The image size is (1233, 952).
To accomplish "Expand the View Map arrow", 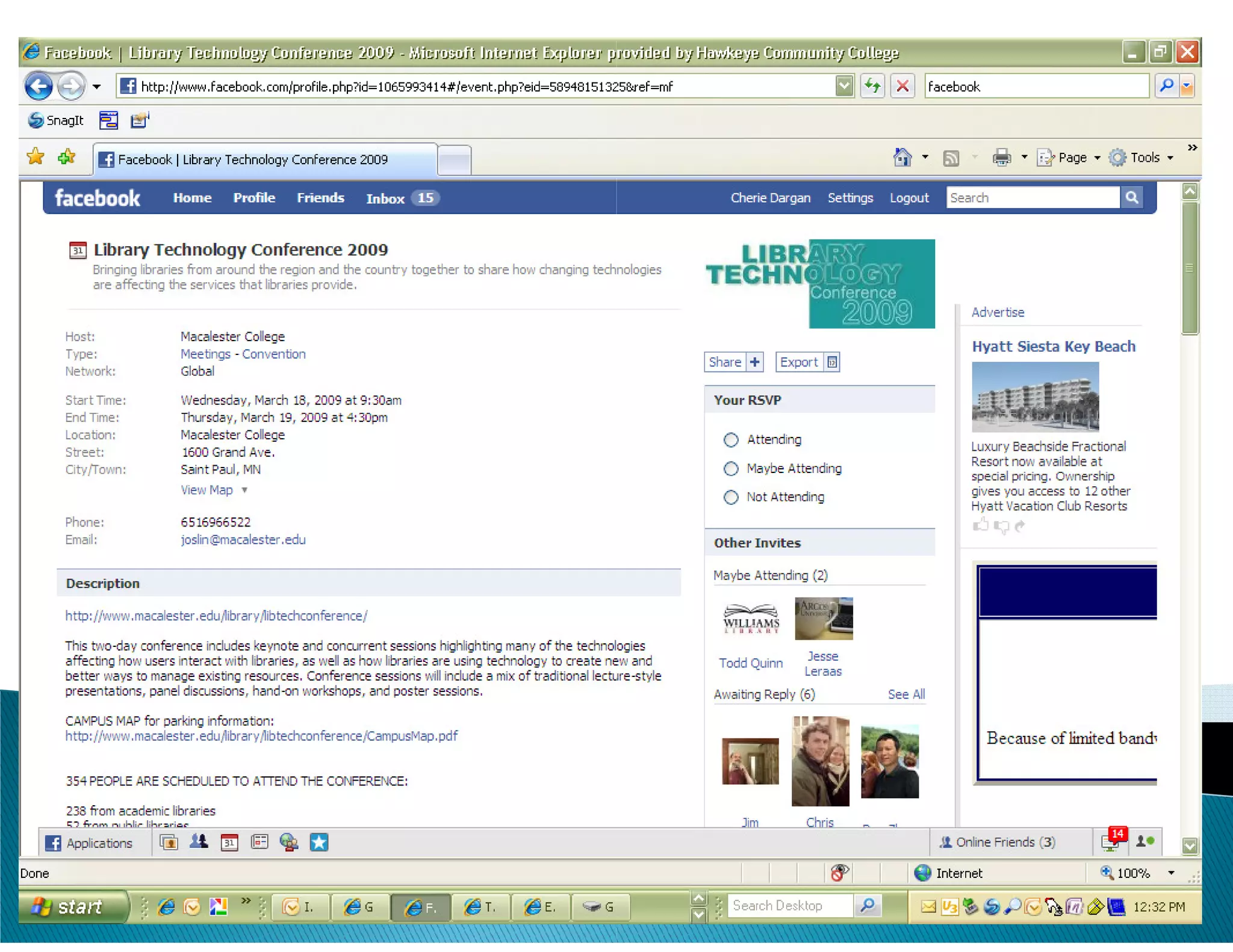I will coord(244,490).
